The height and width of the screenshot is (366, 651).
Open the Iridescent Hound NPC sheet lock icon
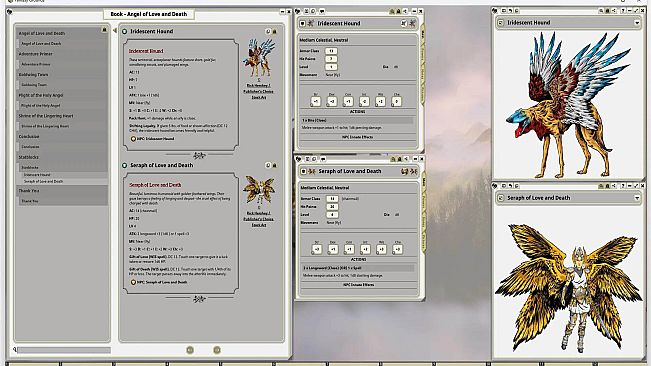pyautogui.click(x=398, y=11)
